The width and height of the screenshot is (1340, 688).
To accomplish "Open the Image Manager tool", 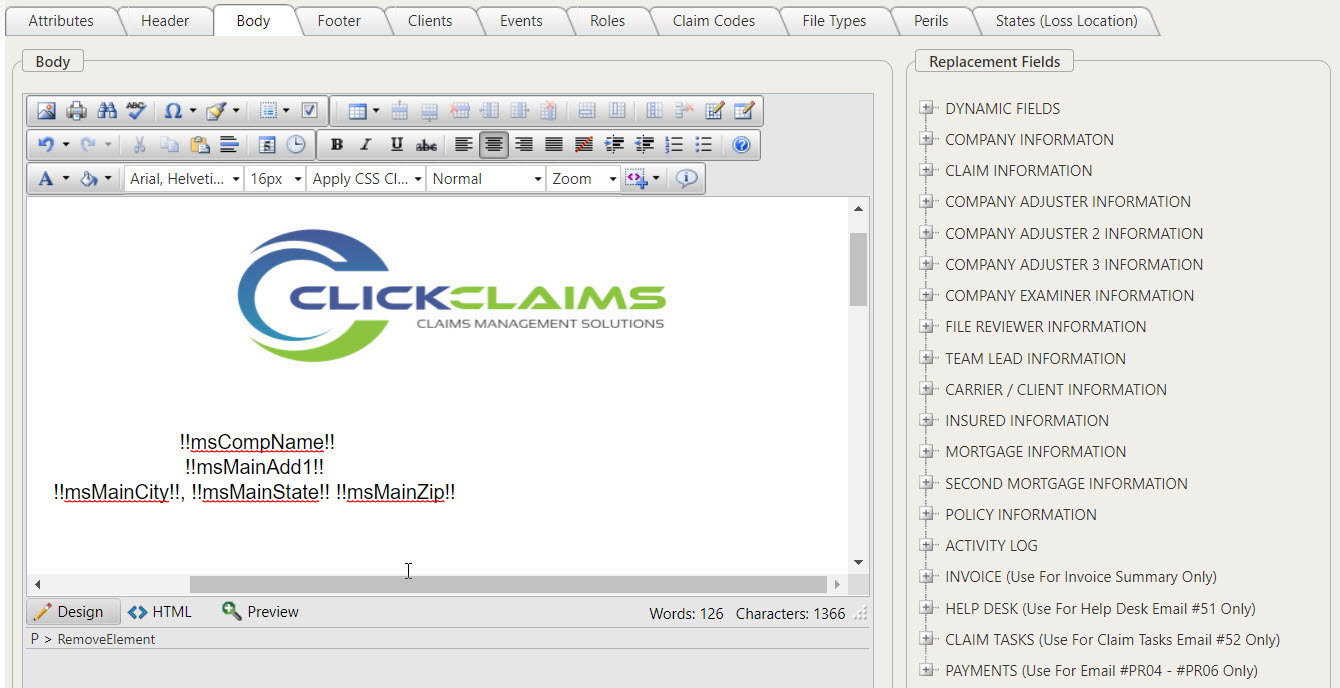I will tap(46, 111).
